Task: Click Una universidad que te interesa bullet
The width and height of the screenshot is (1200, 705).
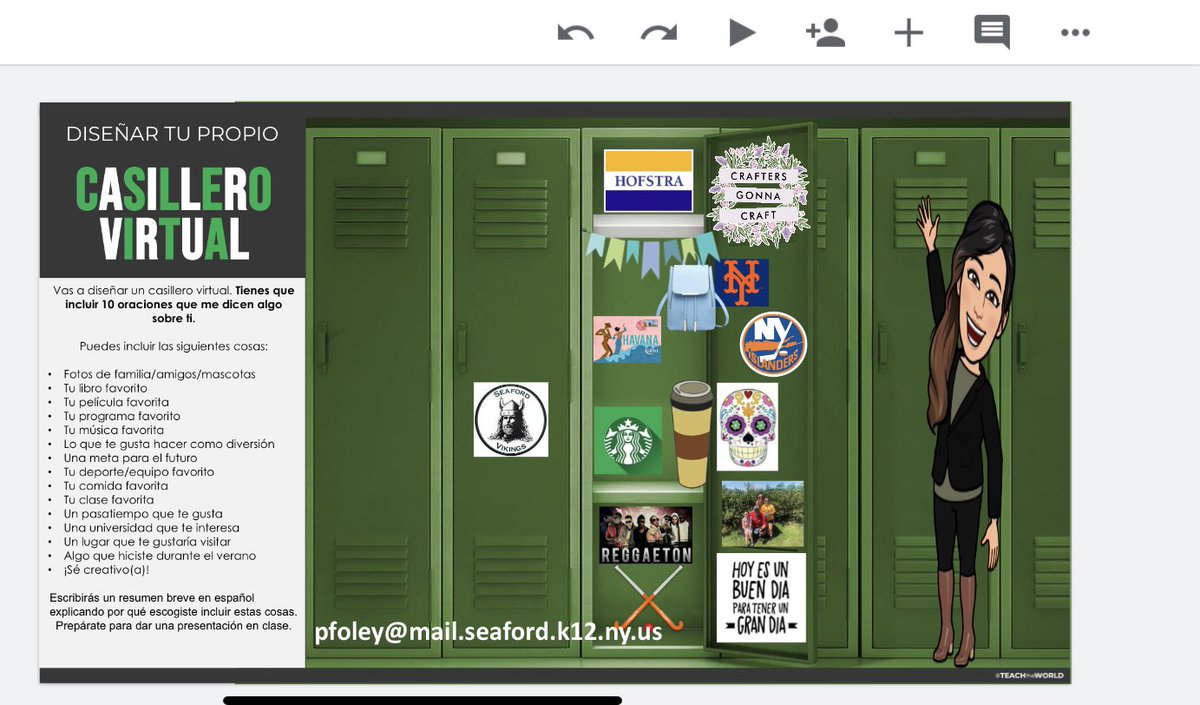Action: click(x=151, y=528)
